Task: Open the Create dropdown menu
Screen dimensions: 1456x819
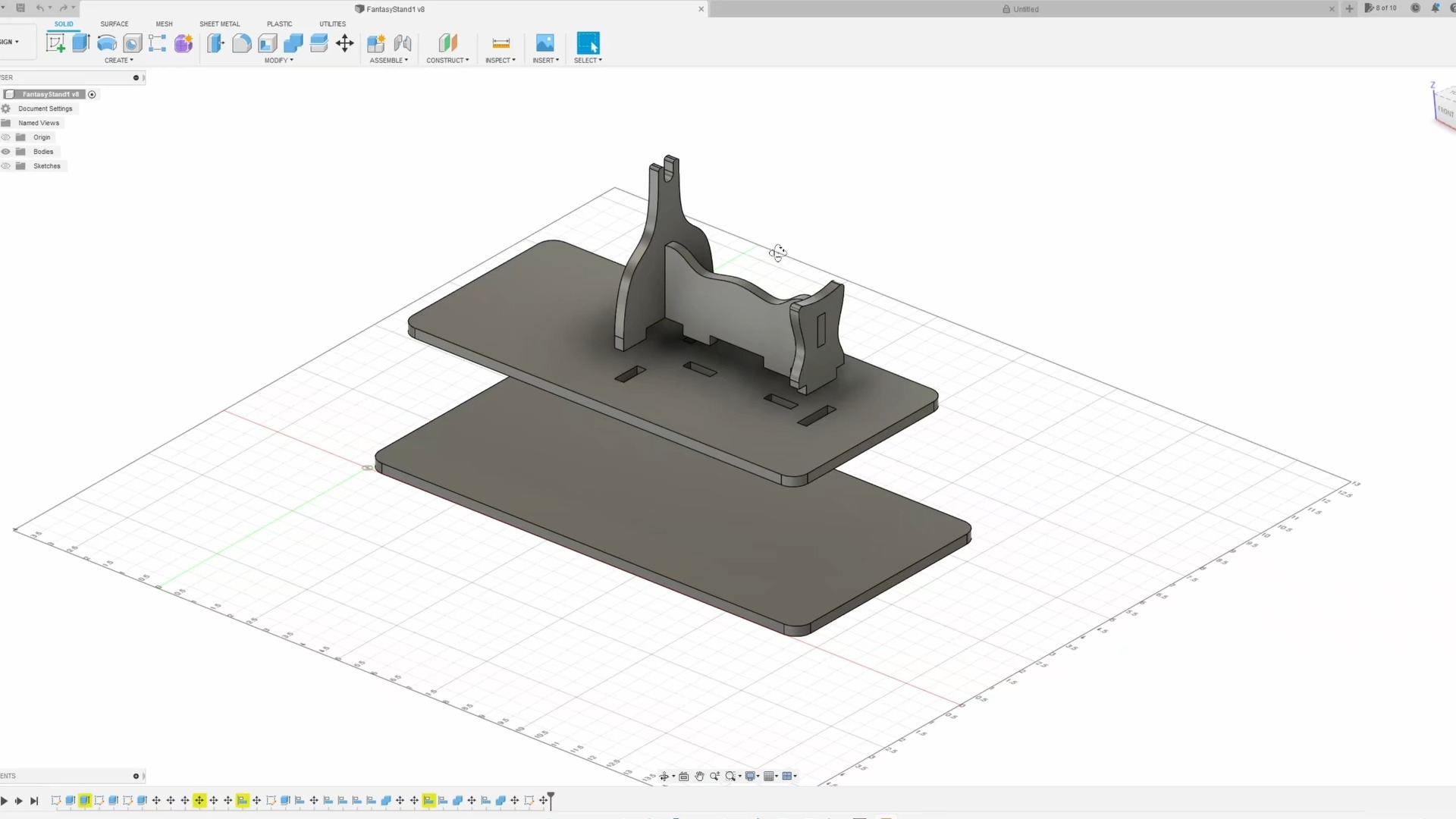Action: tap(119, 61)
